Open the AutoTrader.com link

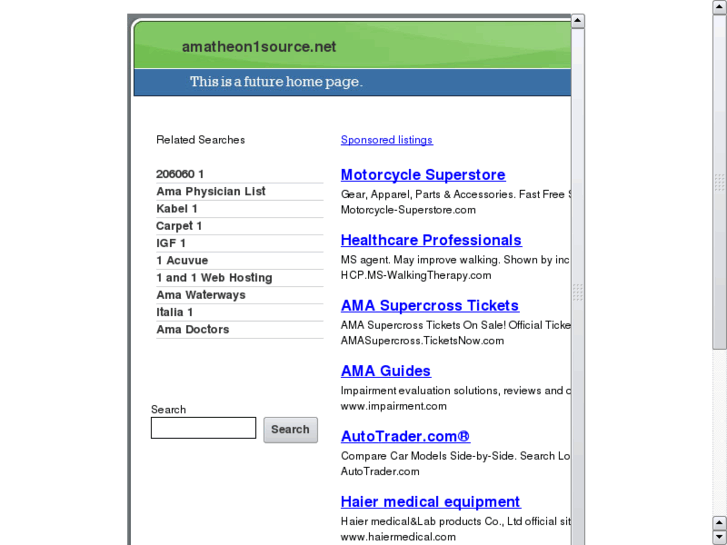tap(405, 436)
